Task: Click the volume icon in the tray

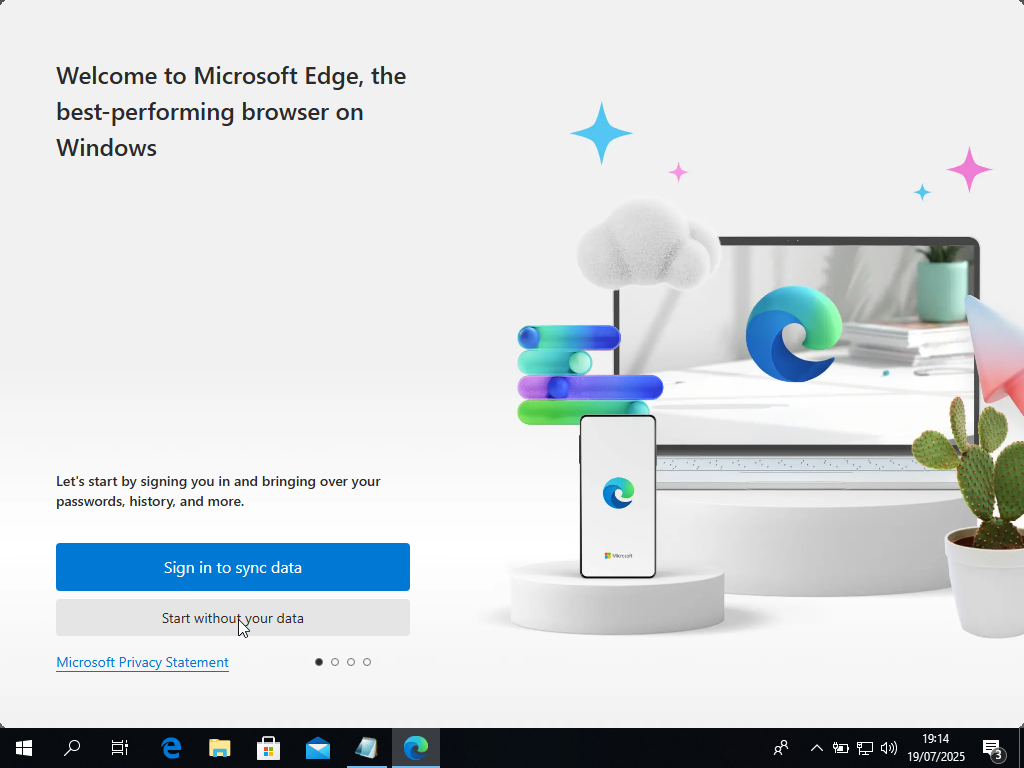Action: (888, 747)
